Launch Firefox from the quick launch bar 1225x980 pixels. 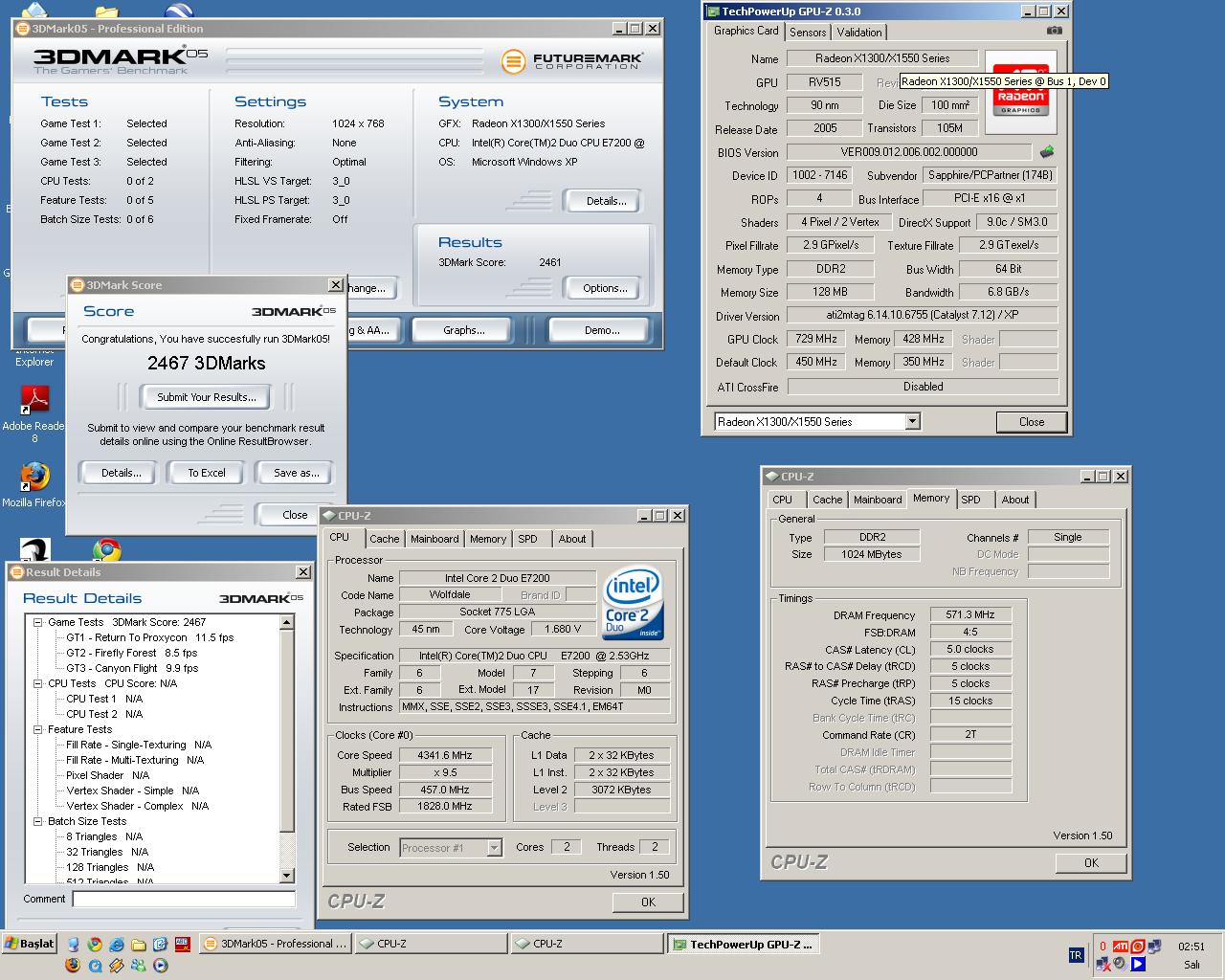pos(73,965)
